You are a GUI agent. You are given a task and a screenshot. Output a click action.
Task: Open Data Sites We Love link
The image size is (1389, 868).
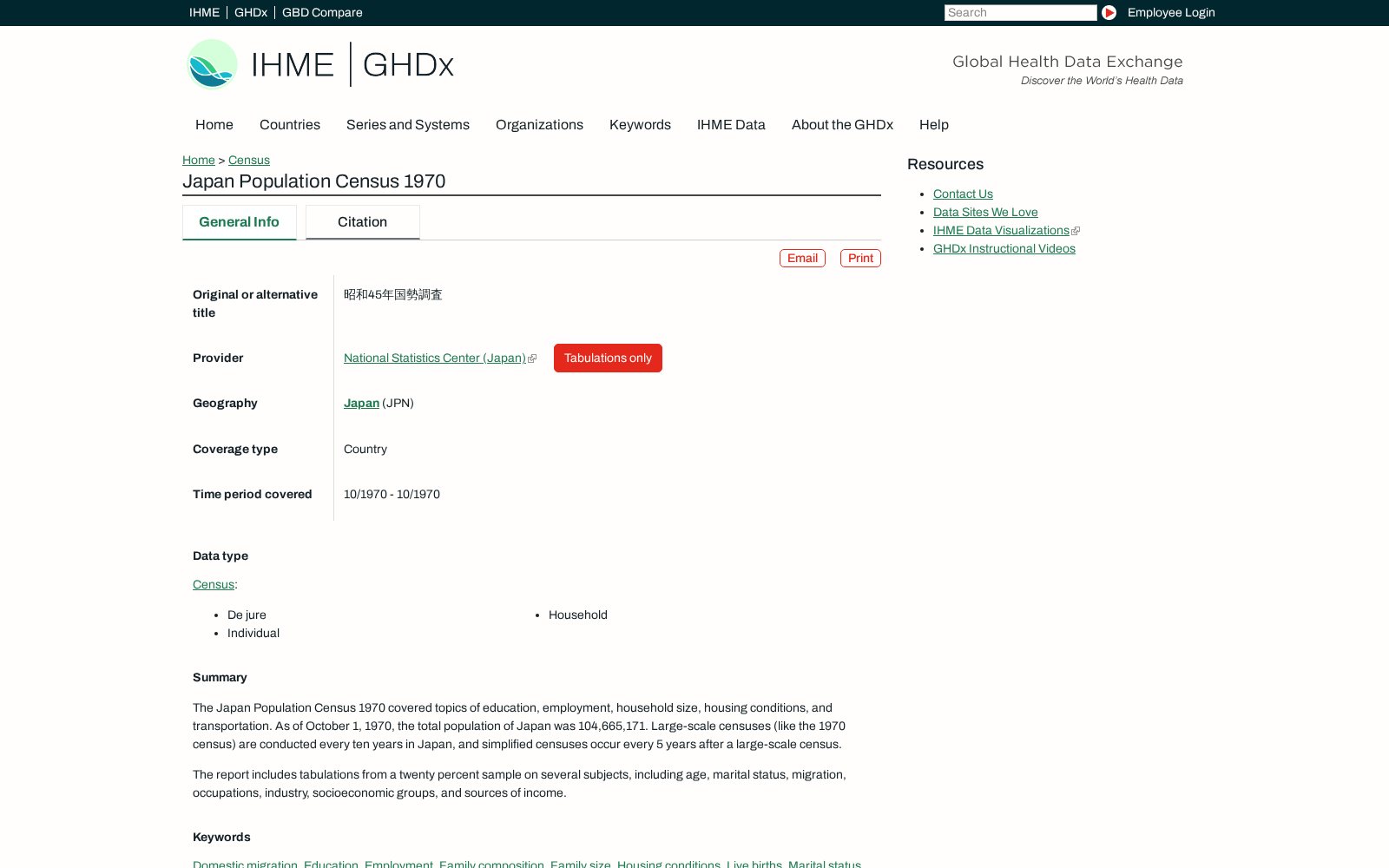click(x=985, y=213)
